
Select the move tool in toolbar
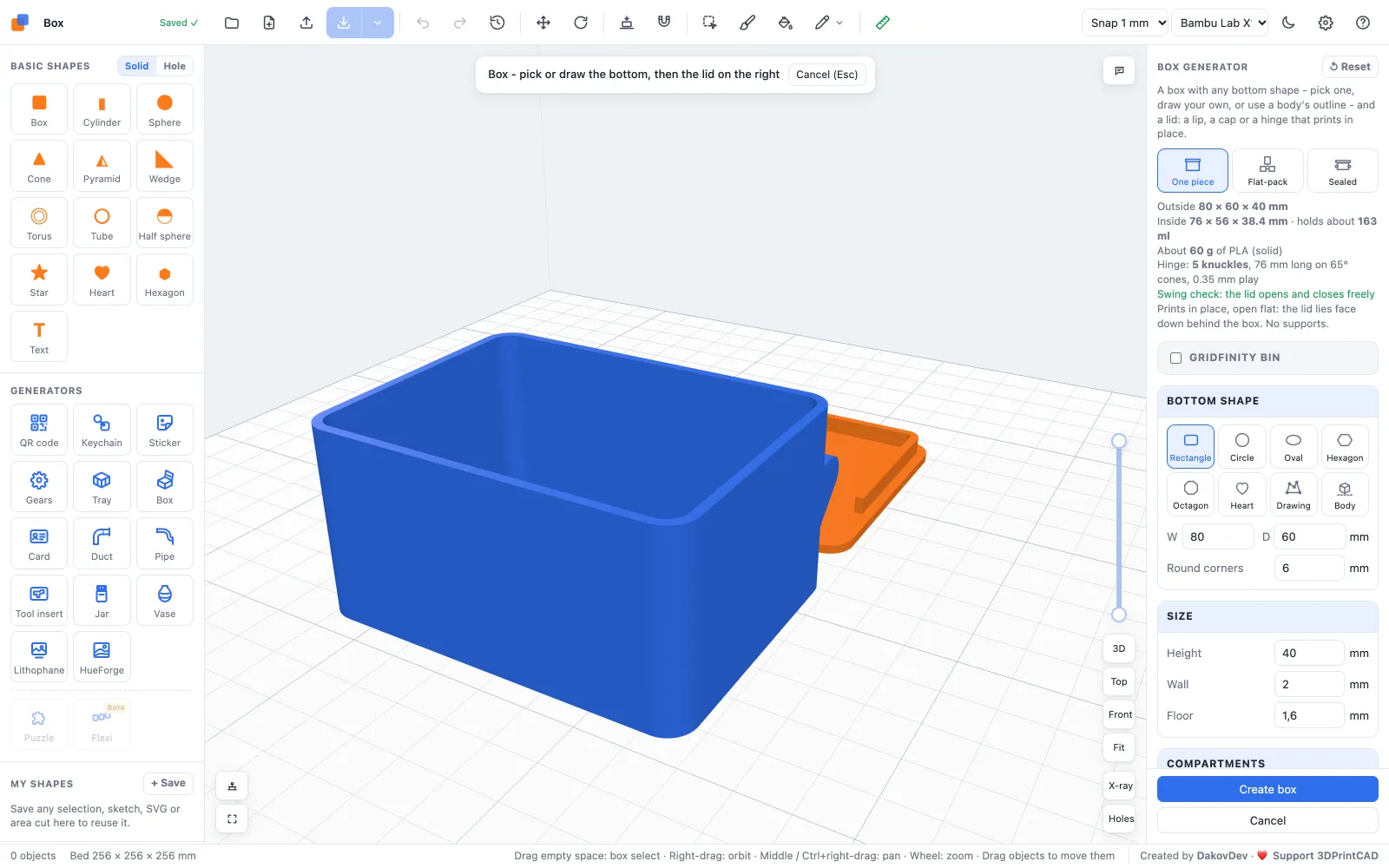(543, 23)
